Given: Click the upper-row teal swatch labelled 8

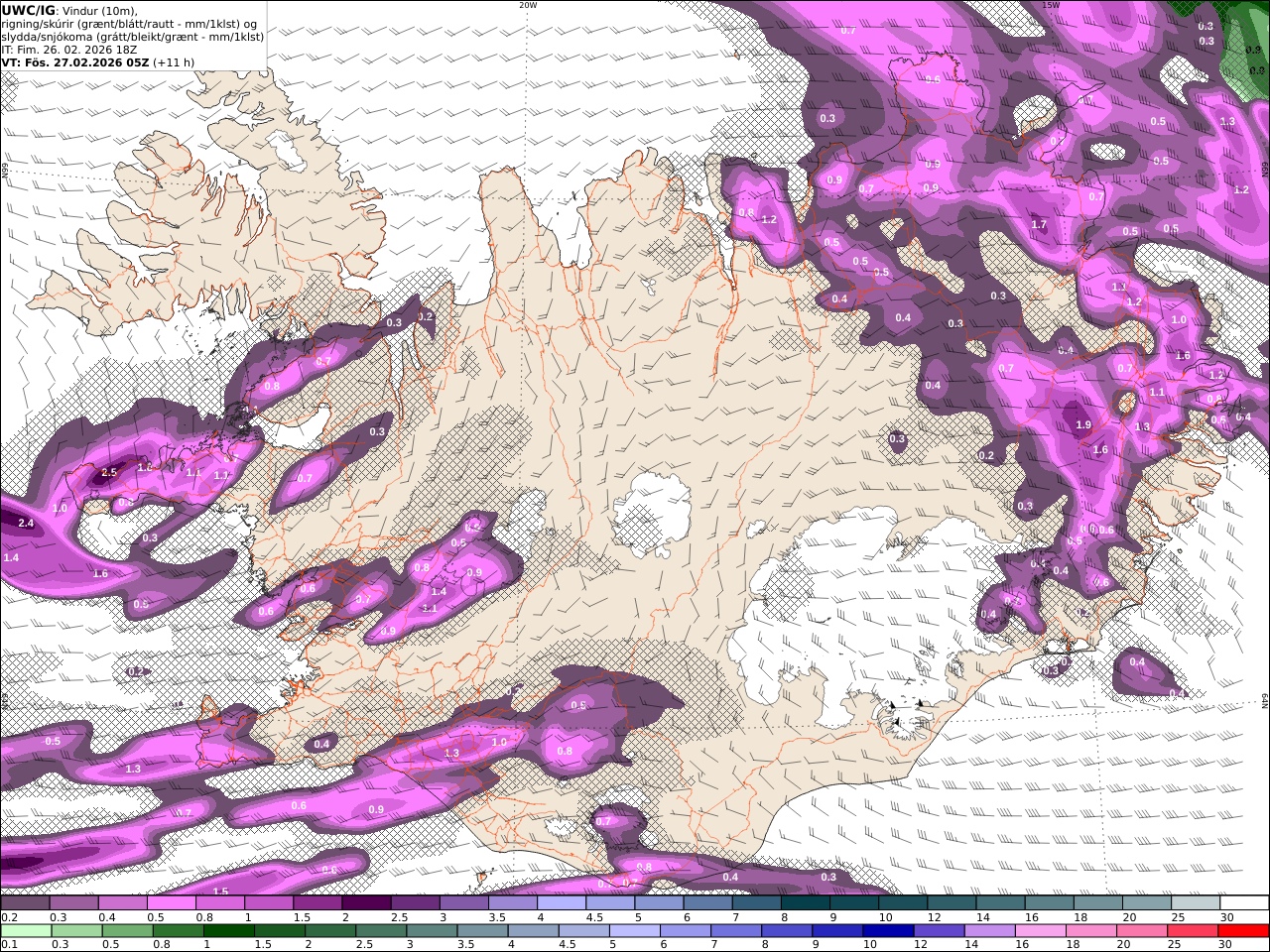Looking at the screenshot, I should (x=805, y=903).
